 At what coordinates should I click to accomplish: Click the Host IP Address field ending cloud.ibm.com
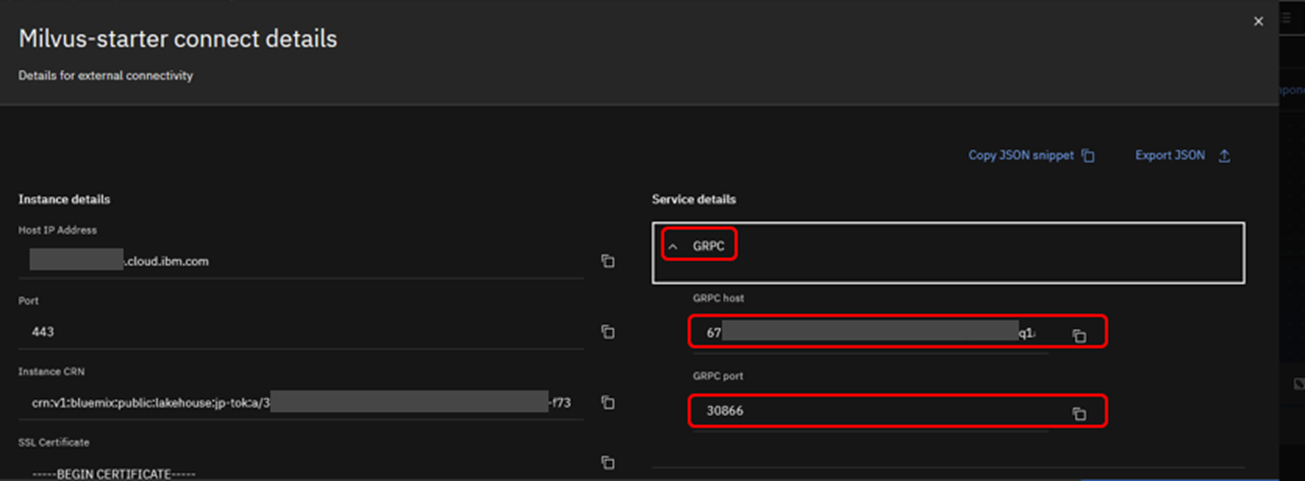pos(300,261)
